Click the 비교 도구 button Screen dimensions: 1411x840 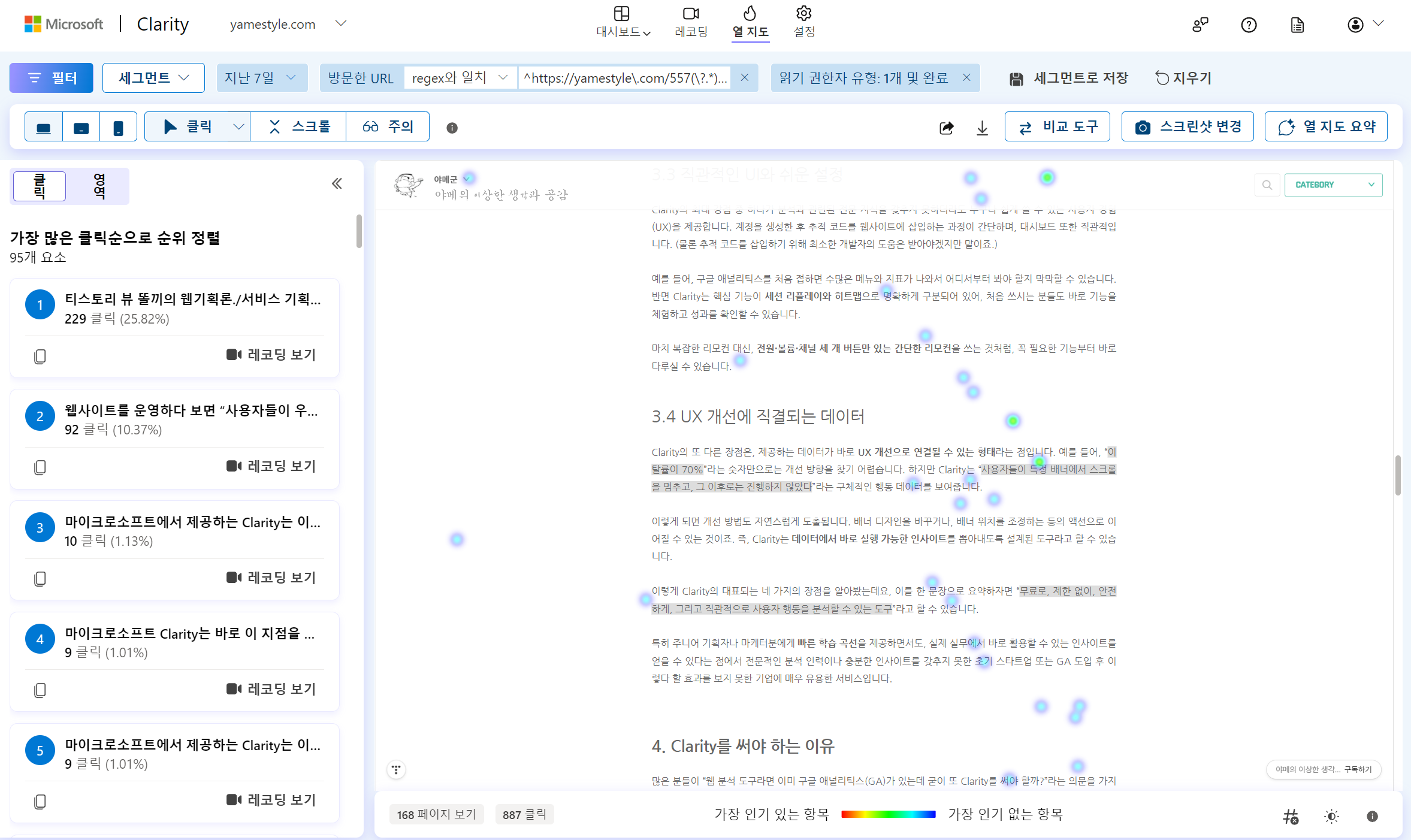pyautogui.click(x=1058, y=126)
